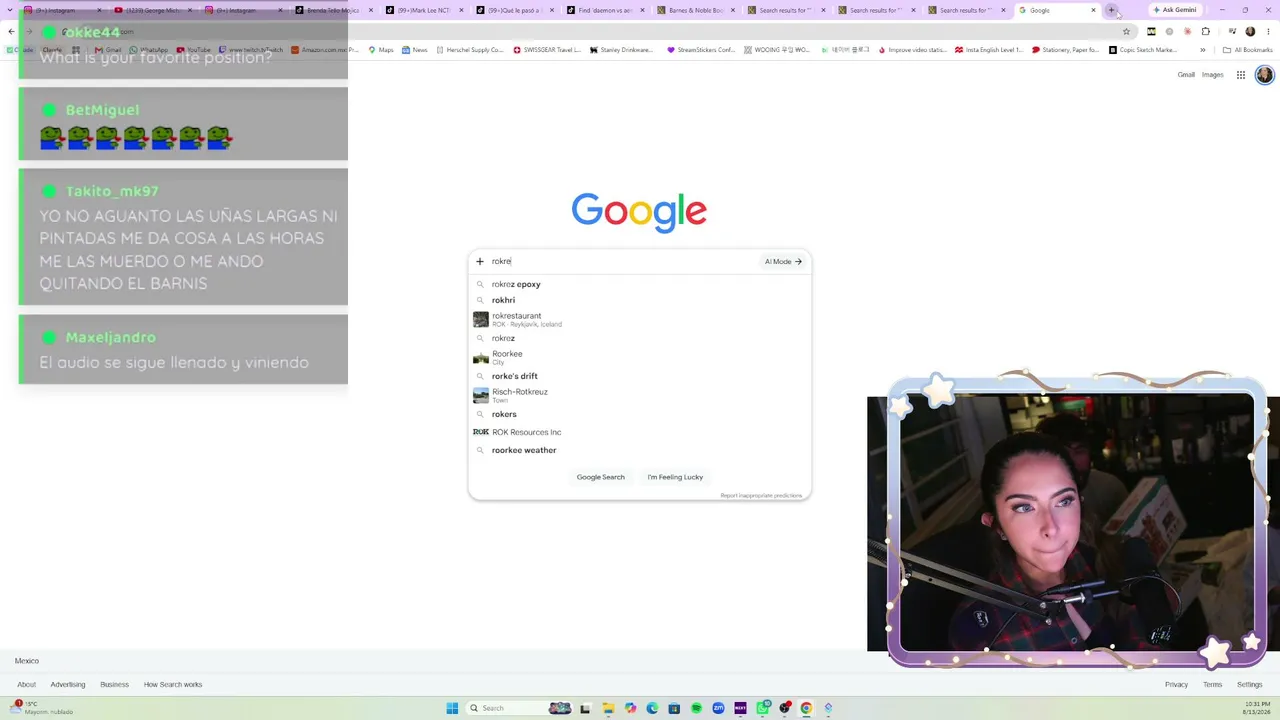Open the Settings footer menu
This screenshot has height=720, width=1280.
point(1249,685)
